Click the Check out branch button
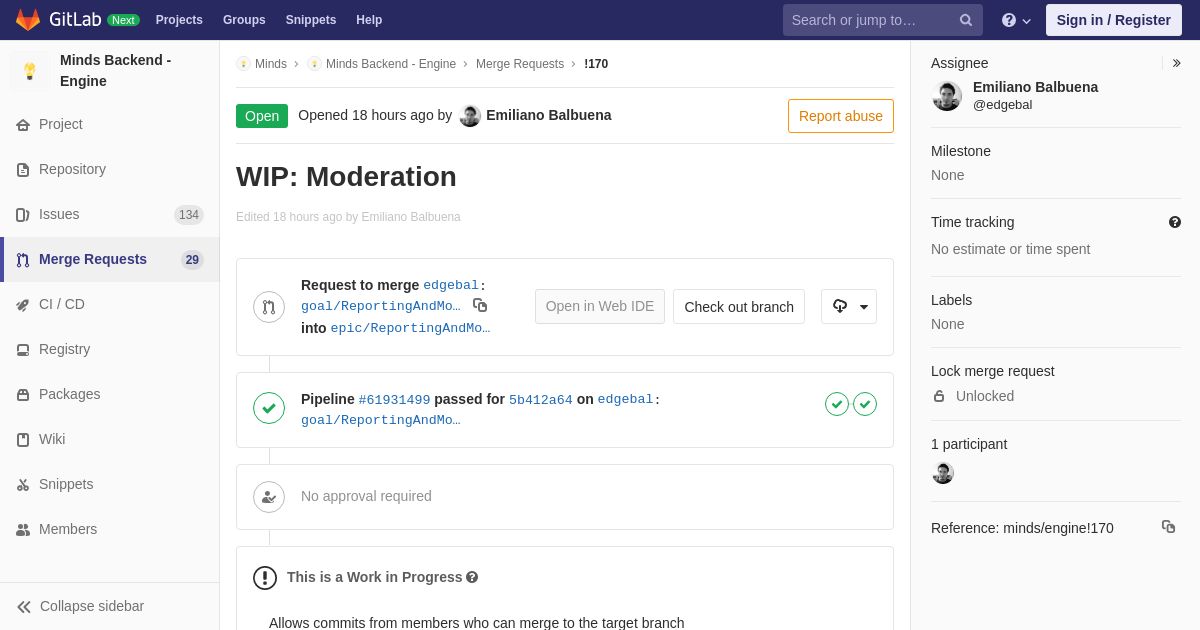Screen dimensions: 1200x630 739,306
